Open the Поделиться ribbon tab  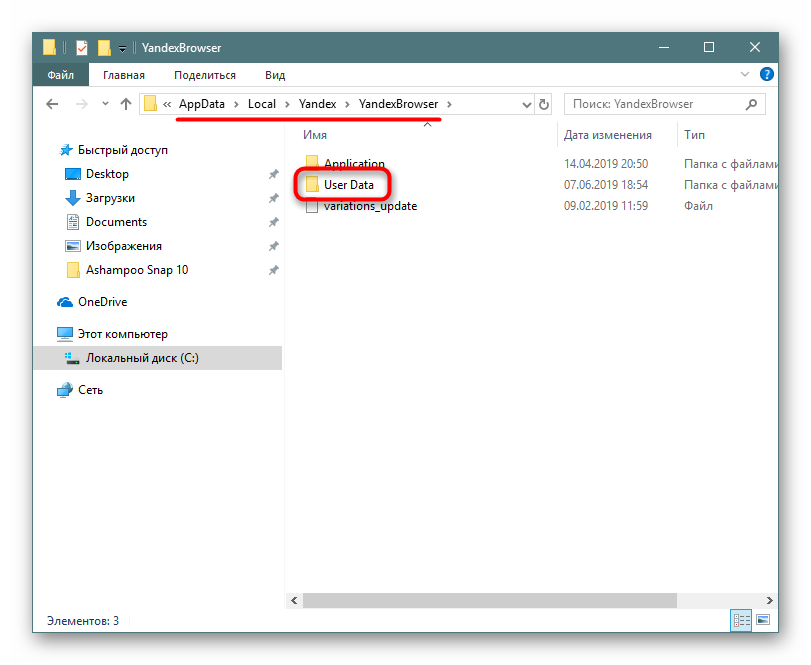click(x=205, y=75)
